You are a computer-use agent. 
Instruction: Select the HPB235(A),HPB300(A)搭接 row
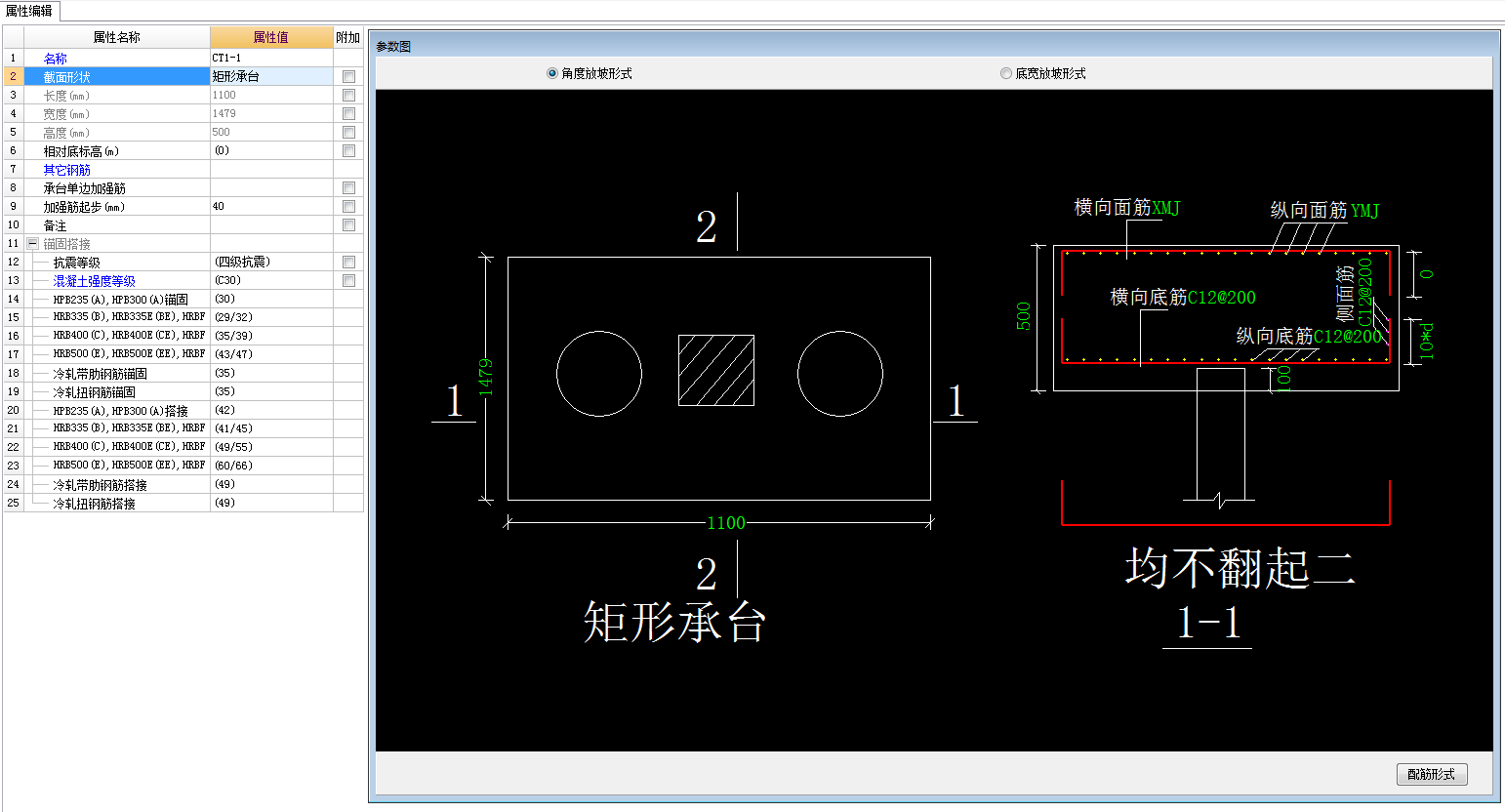(x=120, y=411)
